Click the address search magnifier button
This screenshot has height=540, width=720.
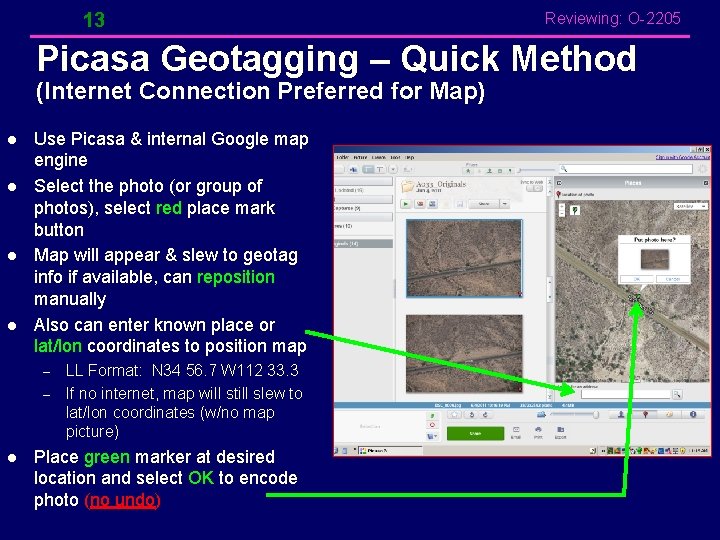[677, 394]
